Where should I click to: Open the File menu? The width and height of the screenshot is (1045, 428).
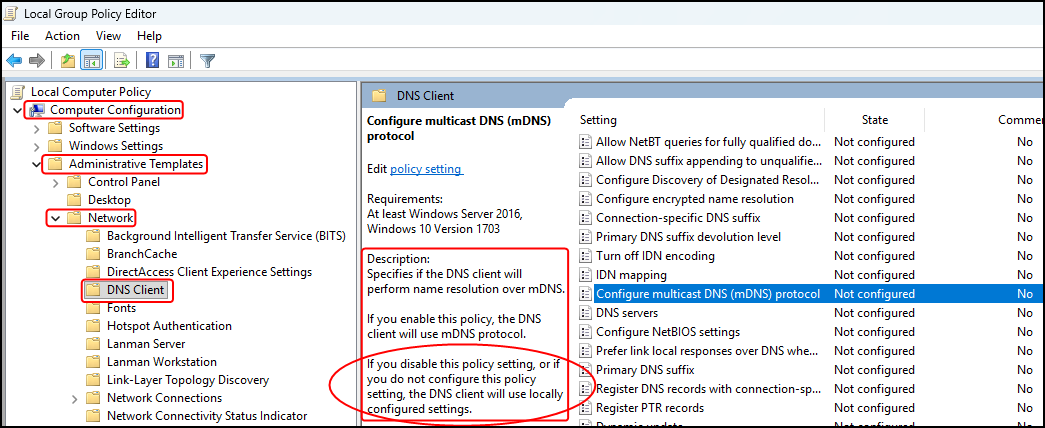point(20,36)
